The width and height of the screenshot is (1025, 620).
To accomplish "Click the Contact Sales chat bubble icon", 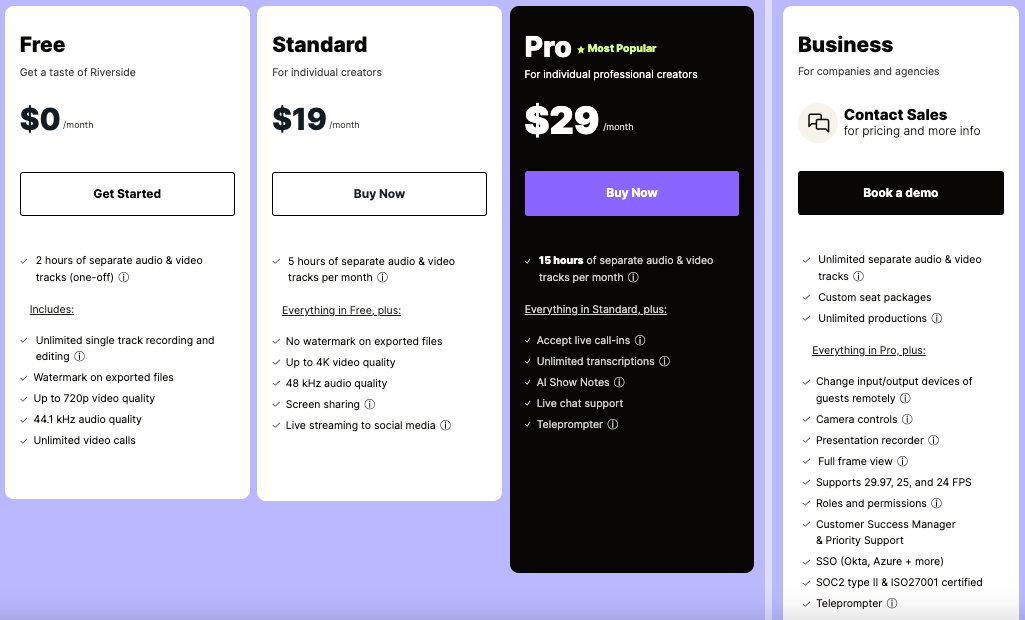I will pyautogui.click(x=818, y=123).
